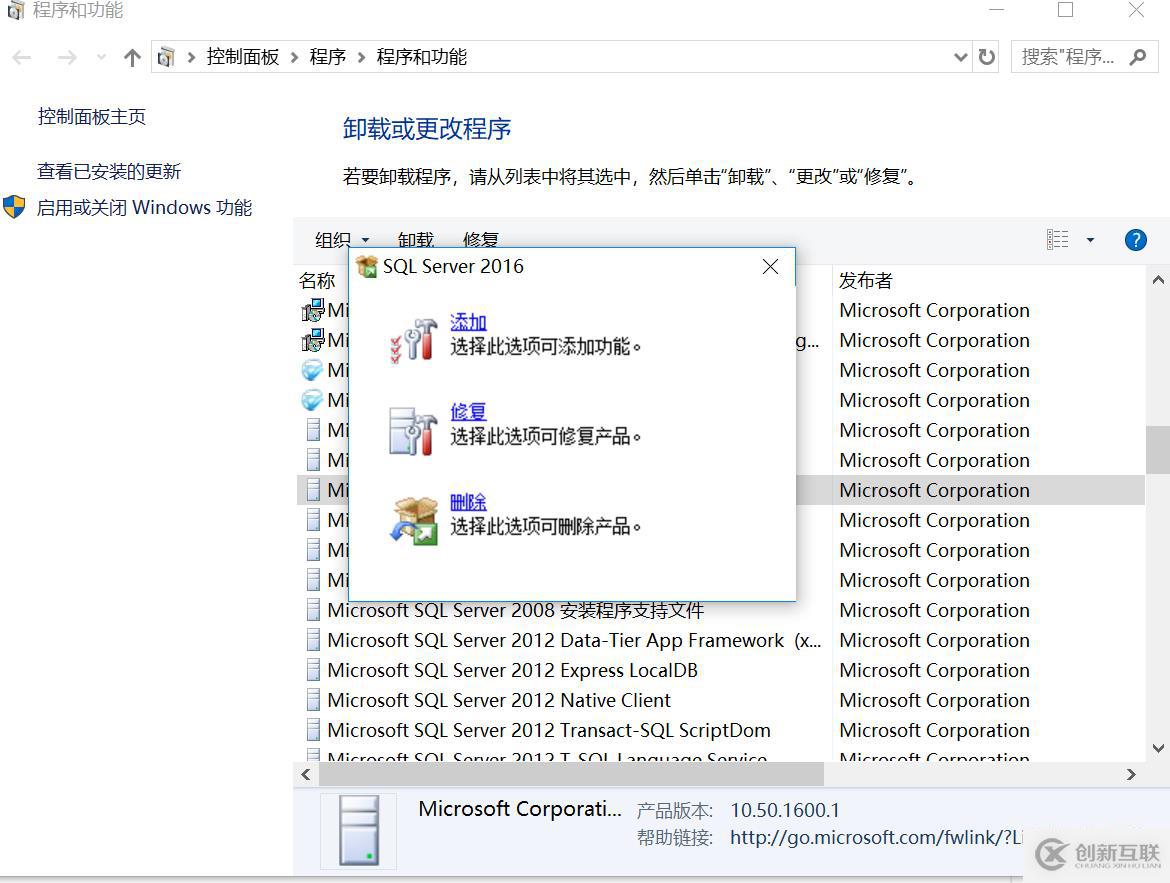Open Help with the question mark icon
This screenshot has width=1170, height=883.
click(1136, 240)
